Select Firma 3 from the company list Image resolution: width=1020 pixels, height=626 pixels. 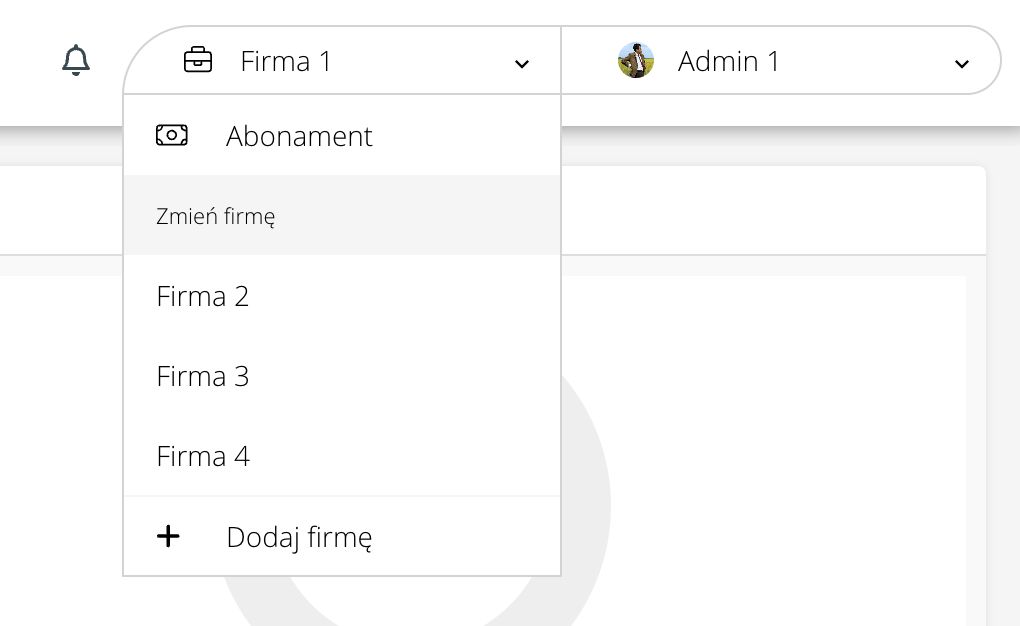click(203, 376)
